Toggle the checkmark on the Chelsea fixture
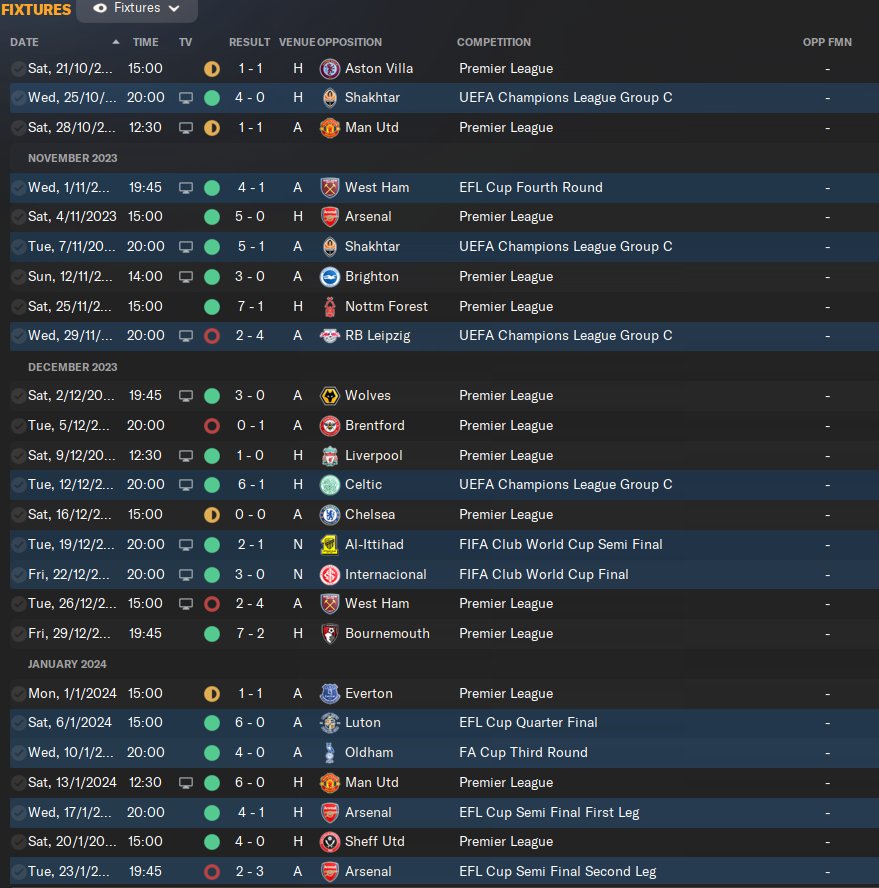Viewport: 879px width, 888px height. (x=19, y=515)
